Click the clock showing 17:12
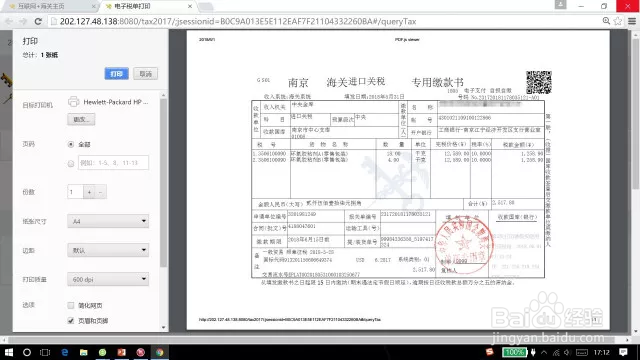This screenshot has width=640, height=360. [602, 352]
